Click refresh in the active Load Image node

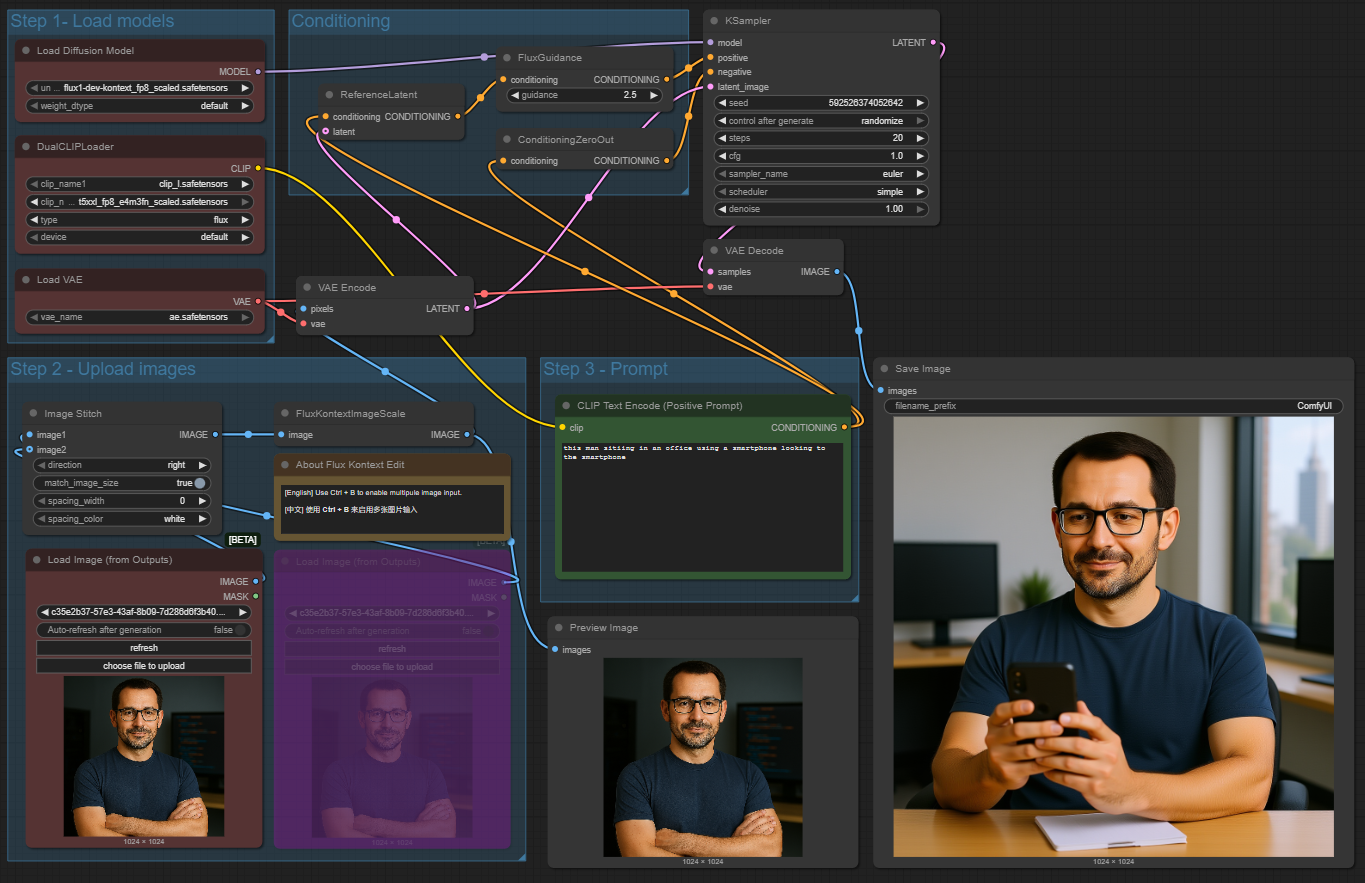(143, 648)
